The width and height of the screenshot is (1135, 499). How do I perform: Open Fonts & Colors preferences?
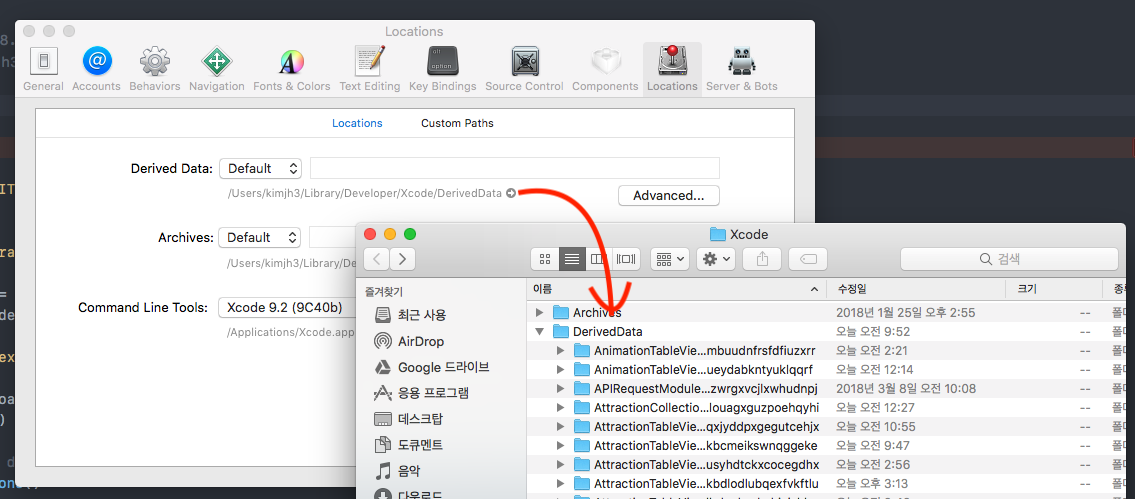click(291, 68)
